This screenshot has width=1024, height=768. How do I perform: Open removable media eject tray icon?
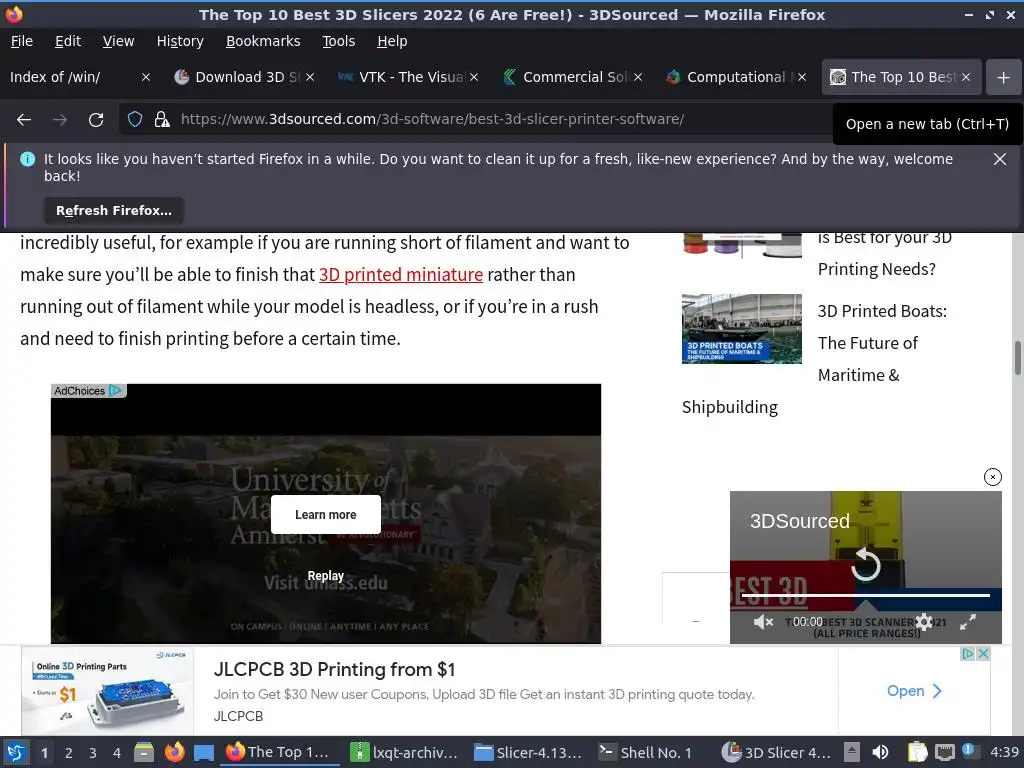tap(852, 752)
